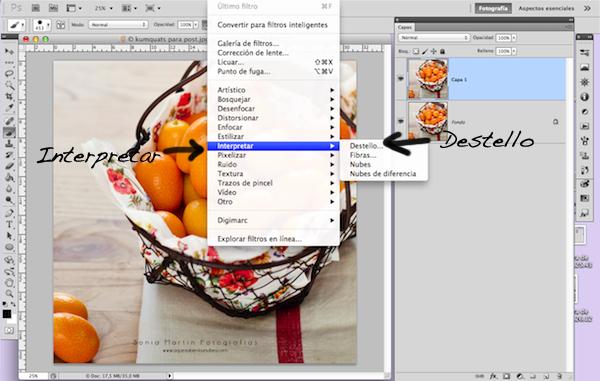Toggle Quick Mask mode below the color swatches

9,330
